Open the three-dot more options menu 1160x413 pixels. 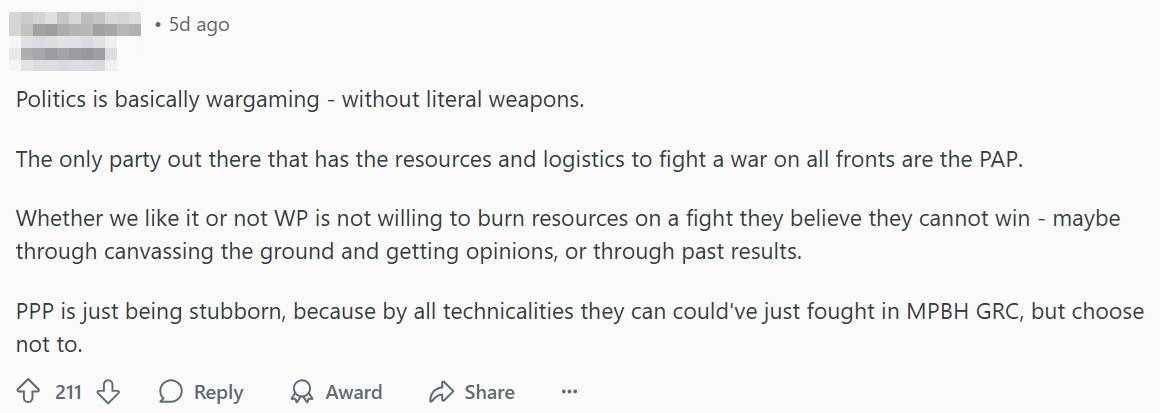(x=569, y=392)
